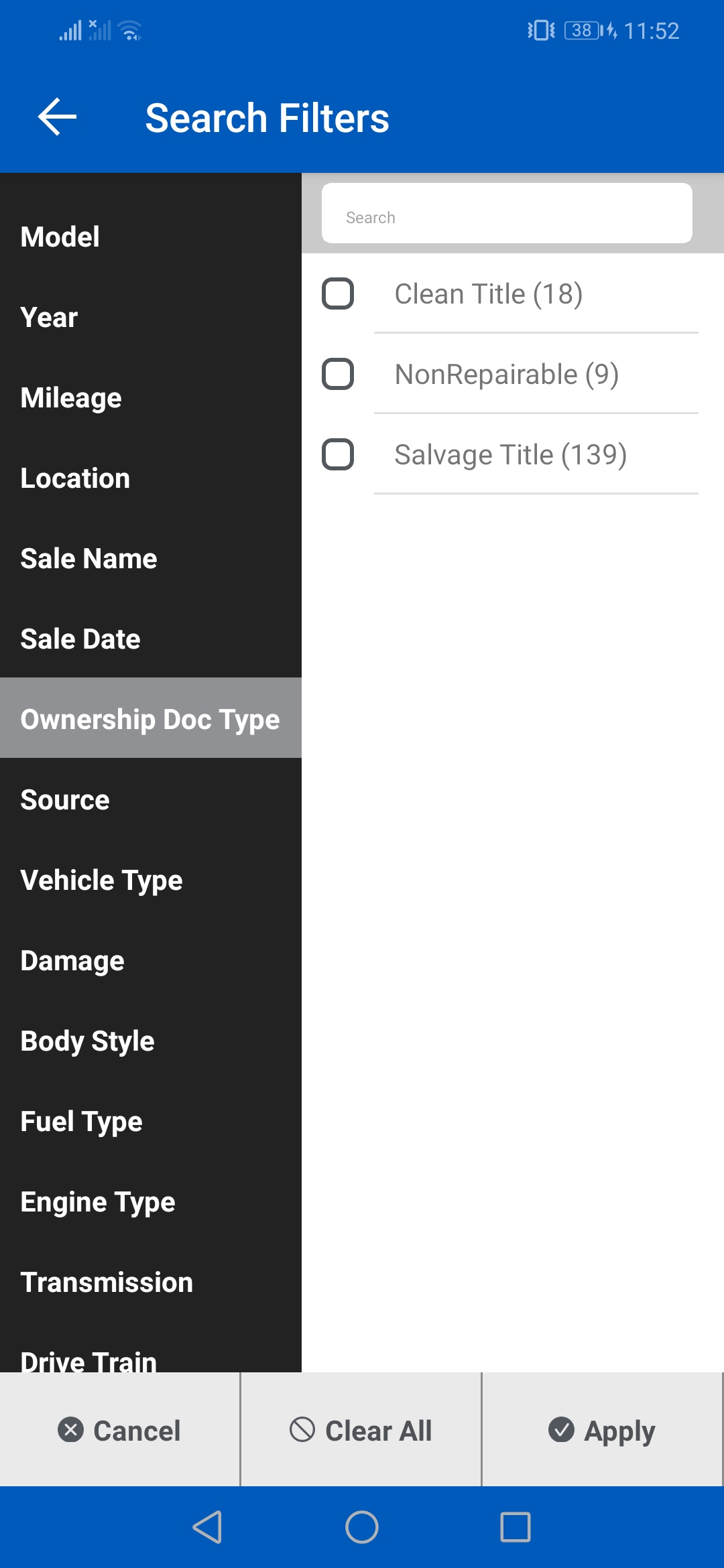The image size is (724, 1568).
Task: Check the Clean Title checkbox
Action: (338, 293)
